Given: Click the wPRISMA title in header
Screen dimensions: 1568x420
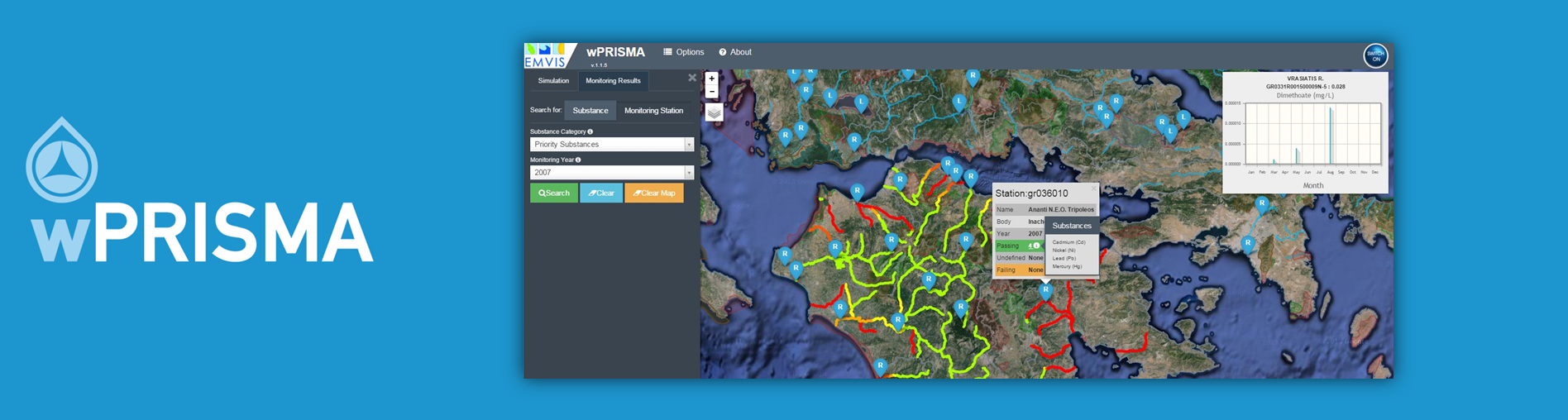Looking at the screenshot, I should point(615,52).
